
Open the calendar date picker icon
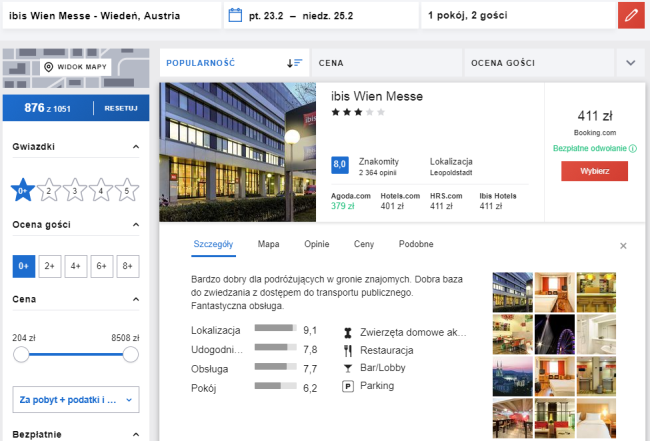pyautogui.click(x=235, y=16)
